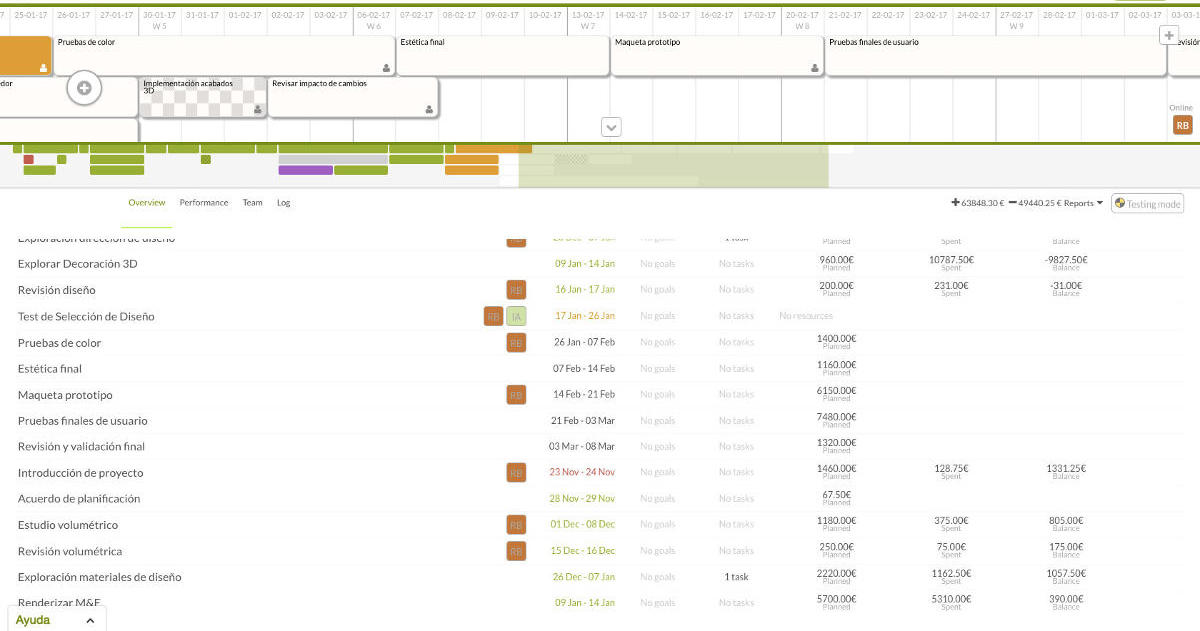Select the Pruebas finales de usuario timeline card

[996, 55]
